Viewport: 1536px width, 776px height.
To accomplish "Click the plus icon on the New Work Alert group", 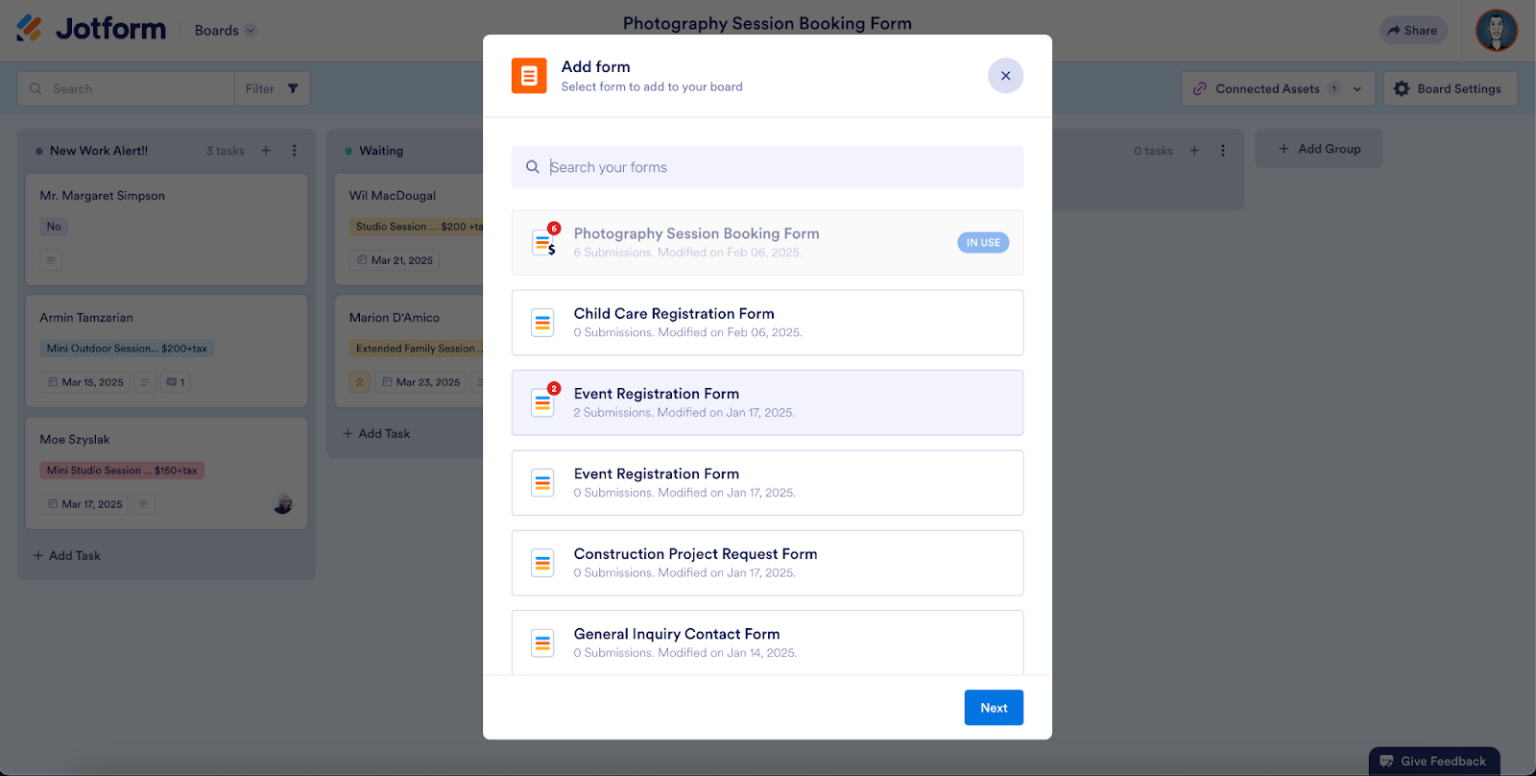I will click(x=264, y=150).
